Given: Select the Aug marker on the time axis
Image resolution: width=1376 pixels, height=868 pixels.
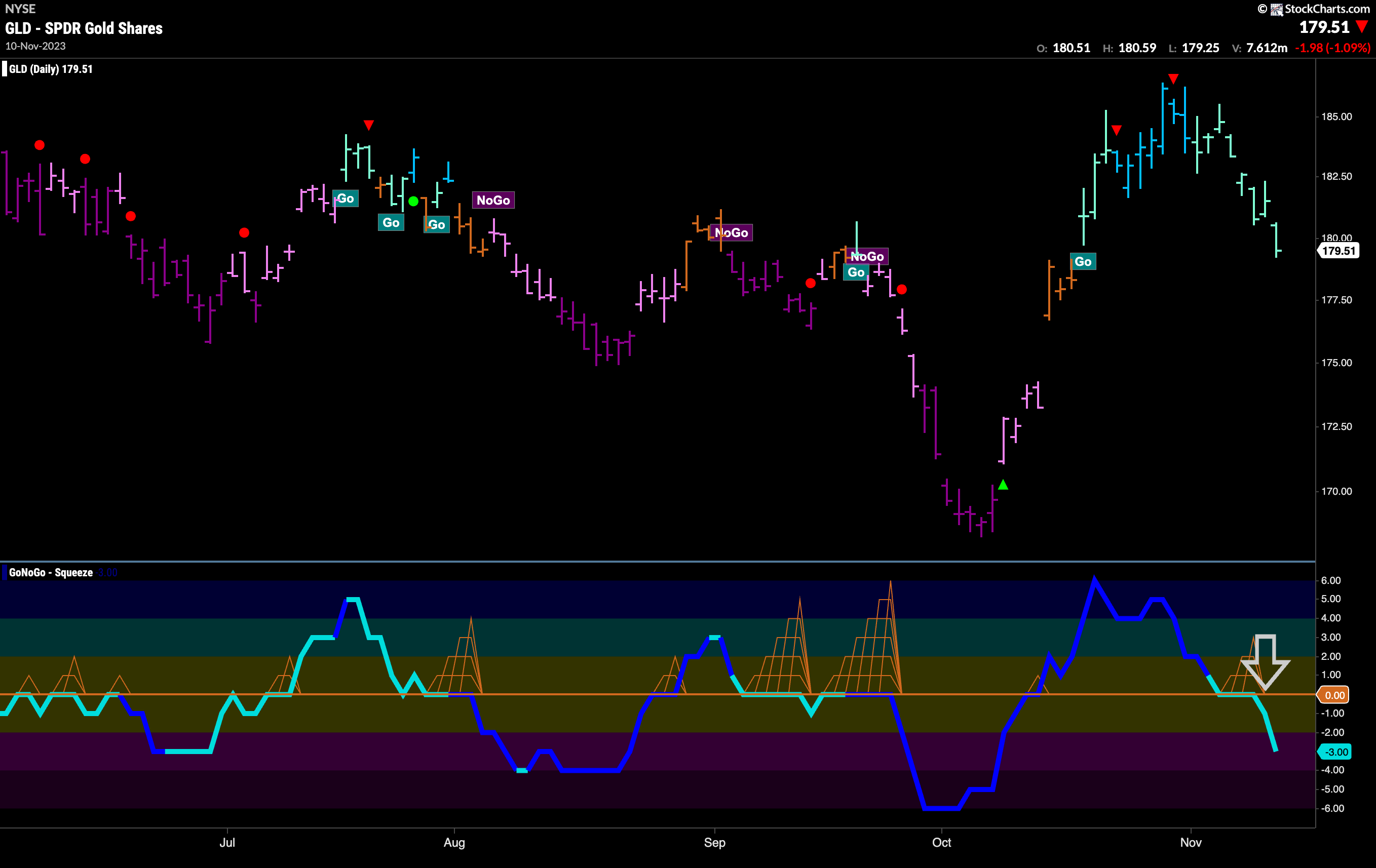Looking at the screenshot, I should point(454,842).
